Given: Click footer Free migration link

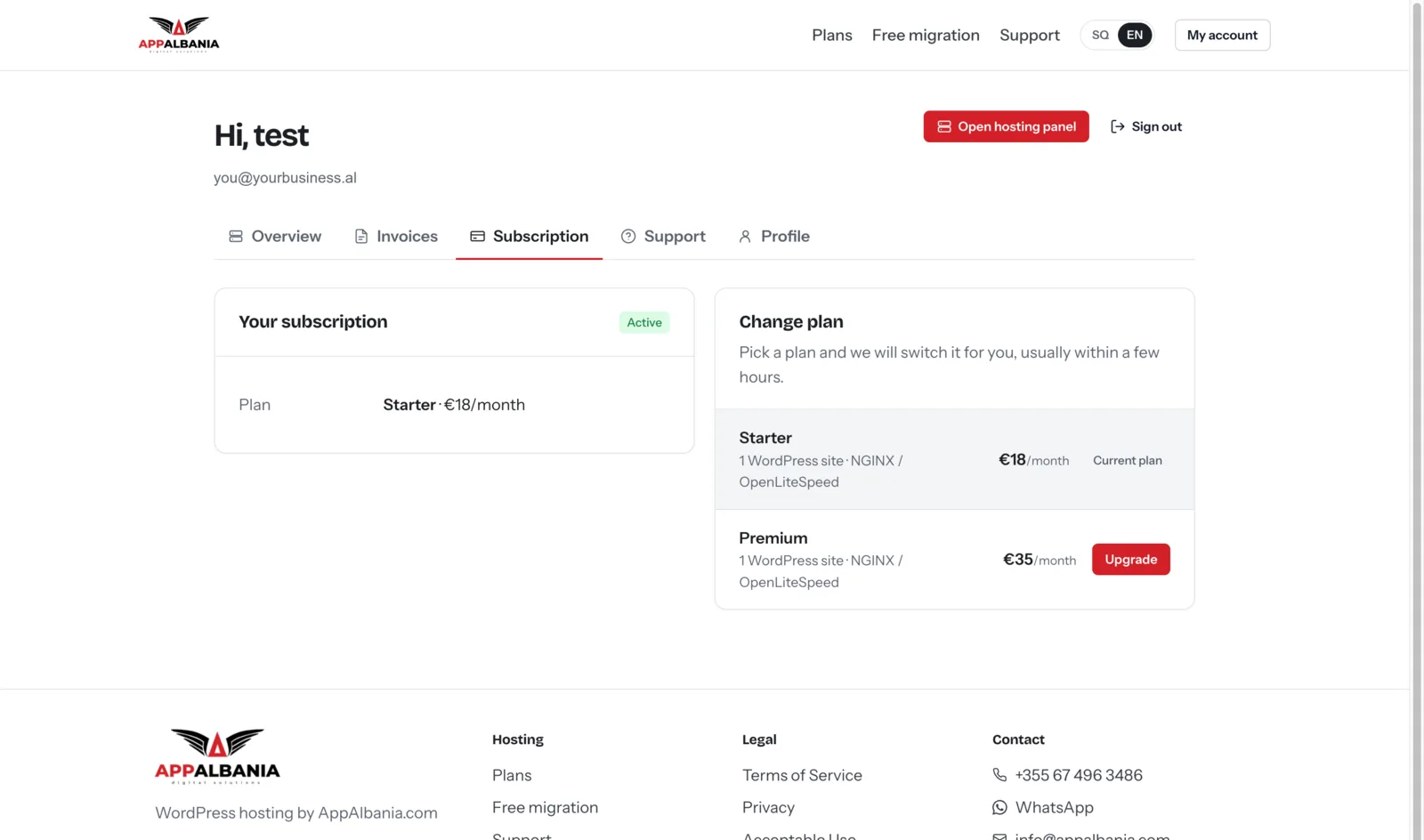Looking at the screenshot, I should (x=545, y=807).
